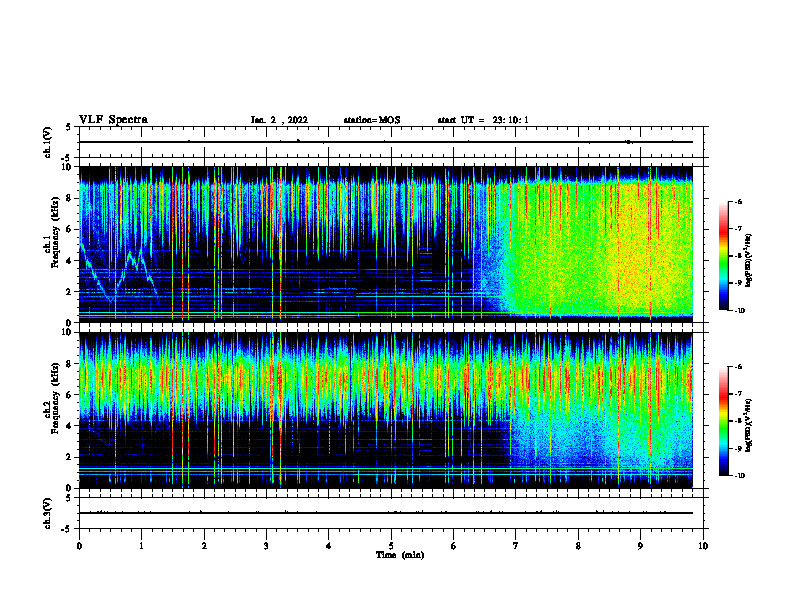Click the "8" kHz tick on ch.1 spectrogram
Image resolution: width=792 pixels, height=612 pixels.
(x=69, y=198)
